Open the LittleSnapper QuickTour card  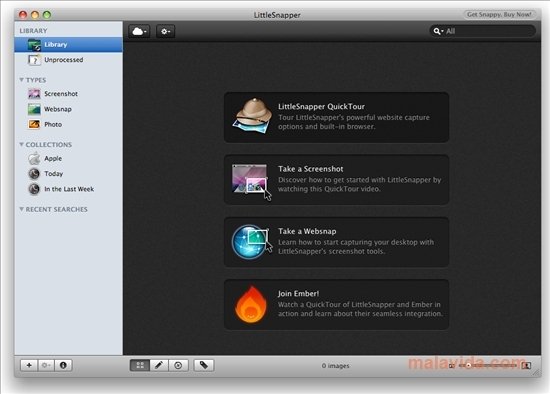pos(336,117)
